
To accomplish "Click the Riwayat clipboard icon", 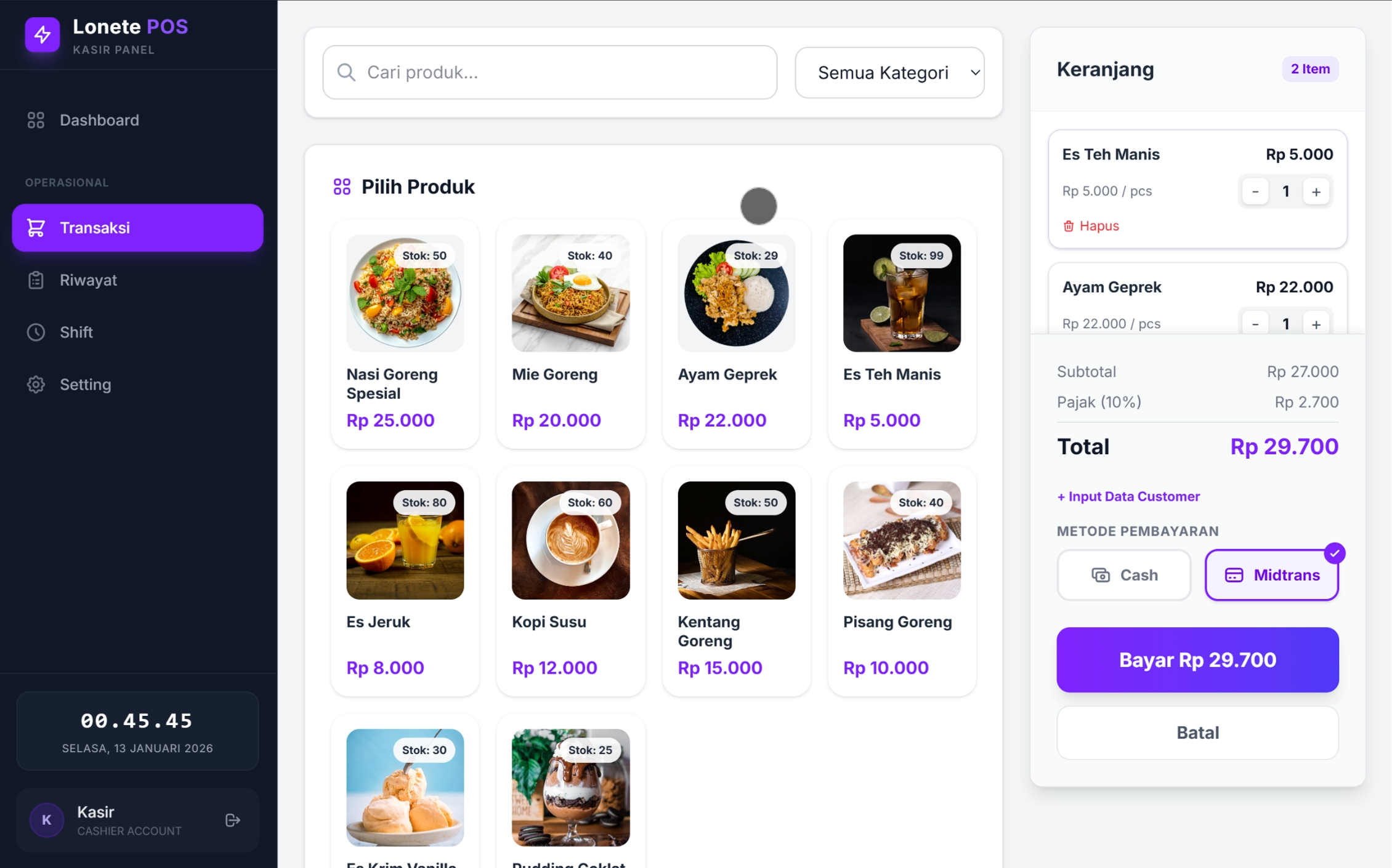I will coord(36,280).
